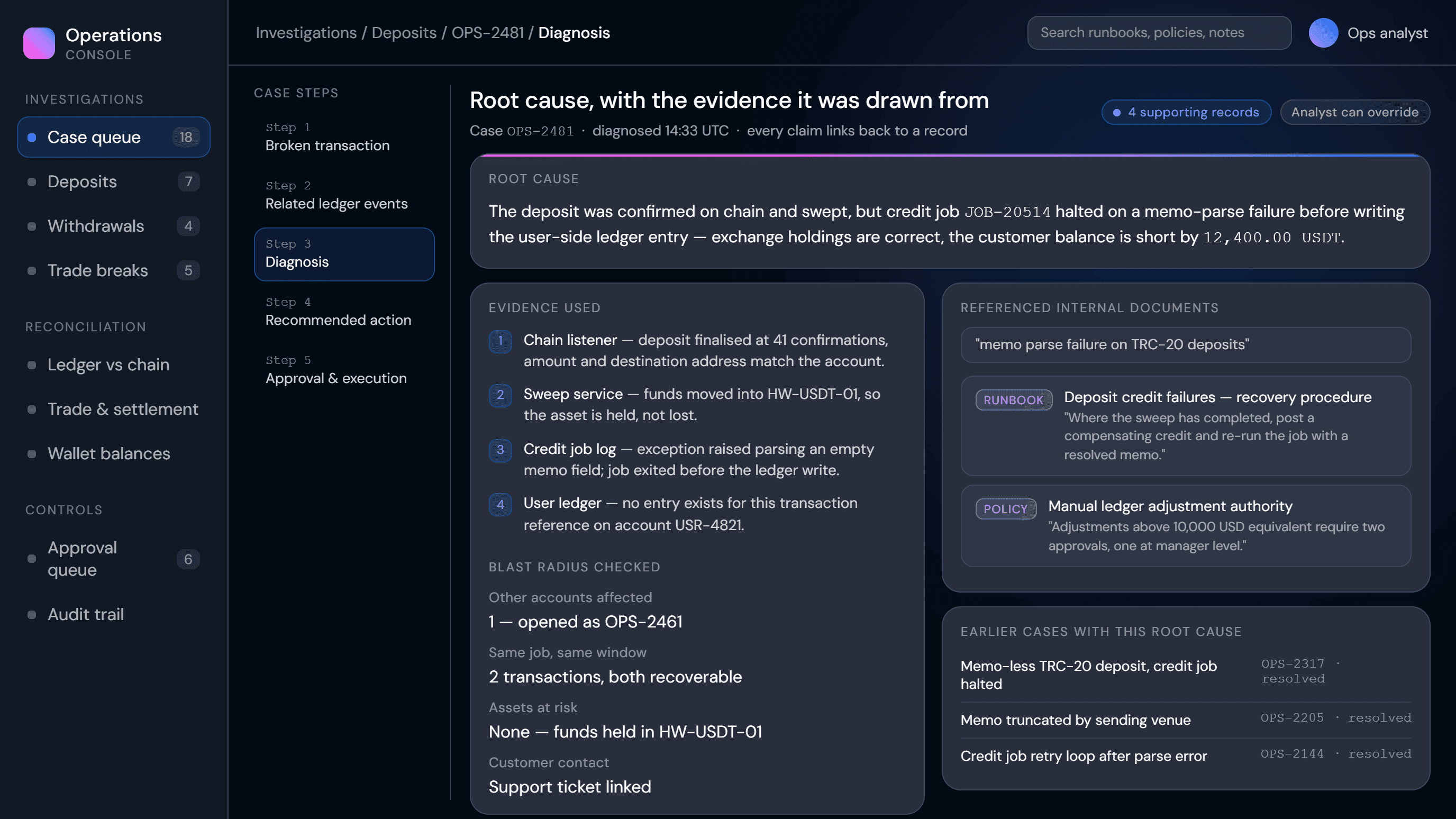Viewport: 1456px width, 819px height.
Task: Open evidence reference number 2
Action: click(x=500, y=395)
